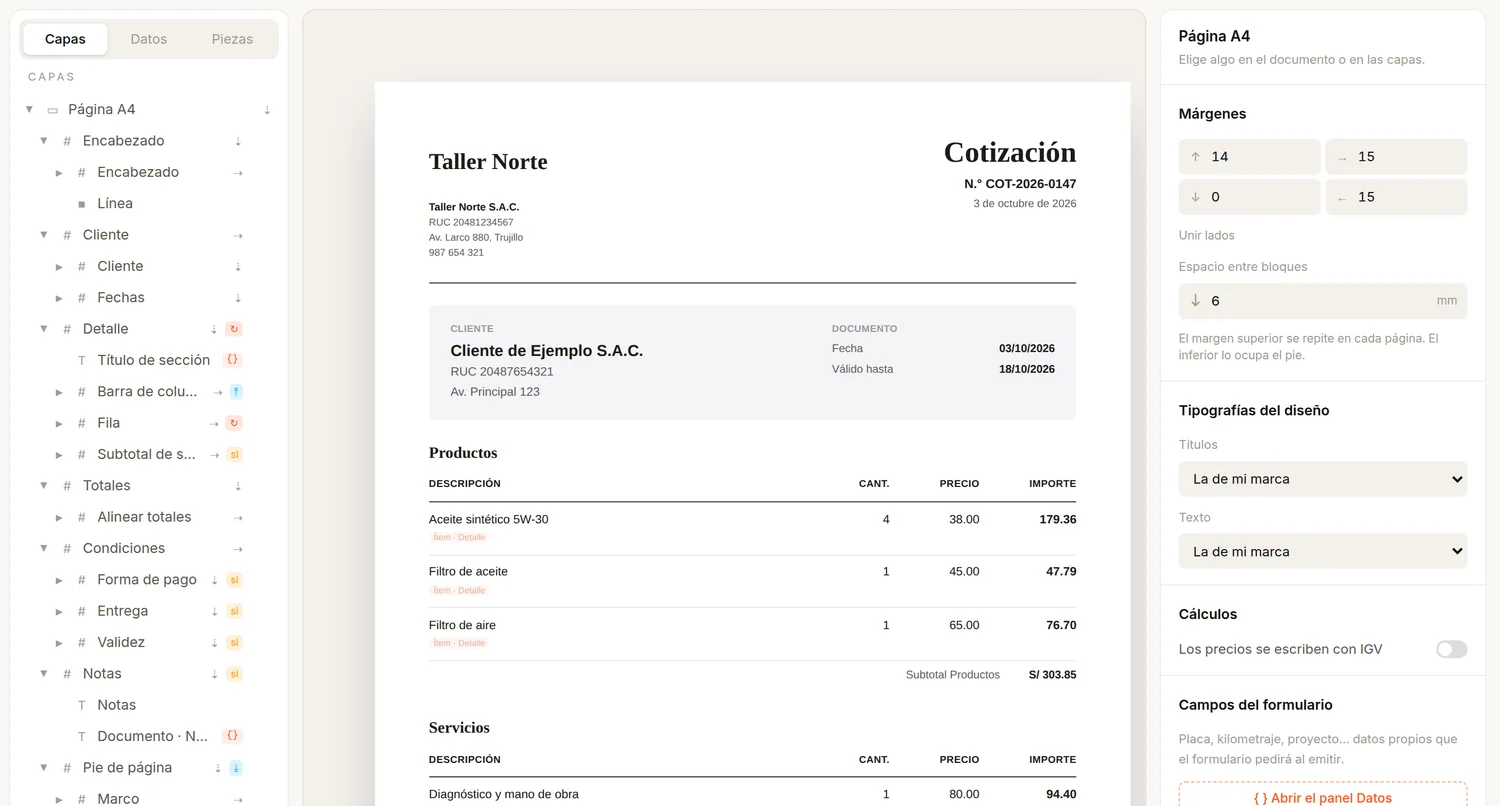Viewport: 1500px width, 806px height.
Task: Click the braces badge on the Documento text layer
Action: 232,736
